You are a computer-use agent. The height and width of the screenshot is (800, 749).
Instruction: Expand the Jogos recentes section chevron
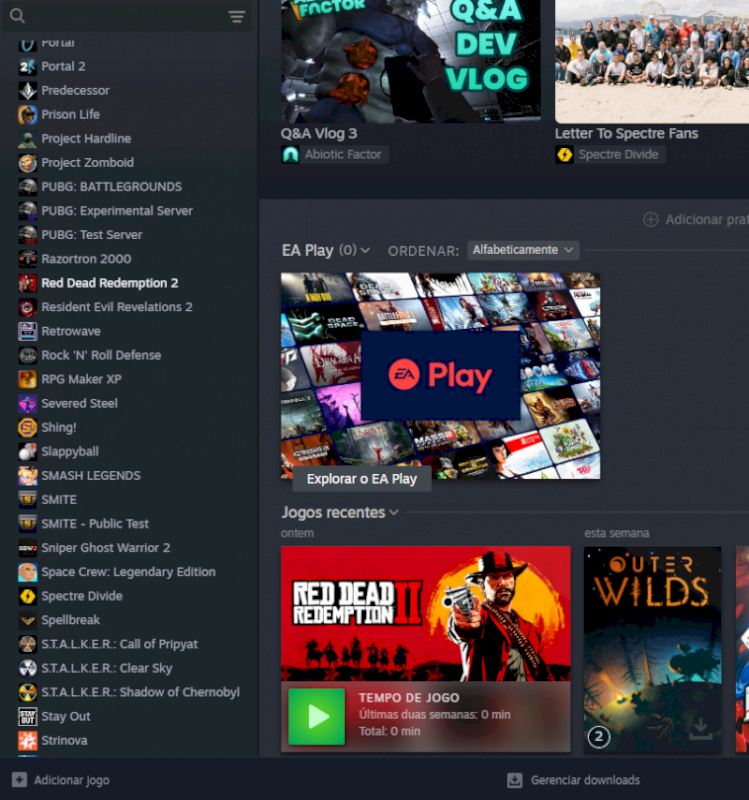click(394, 513)
